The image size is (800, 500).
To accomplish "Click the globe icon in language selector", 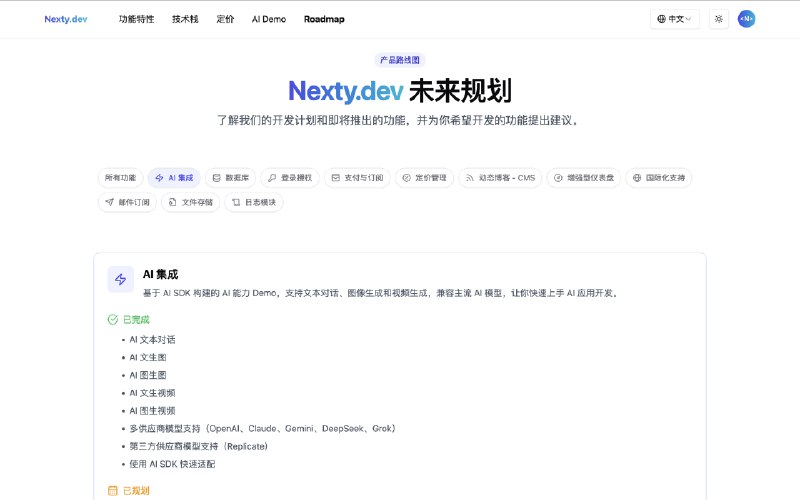I will click(661, 19).
